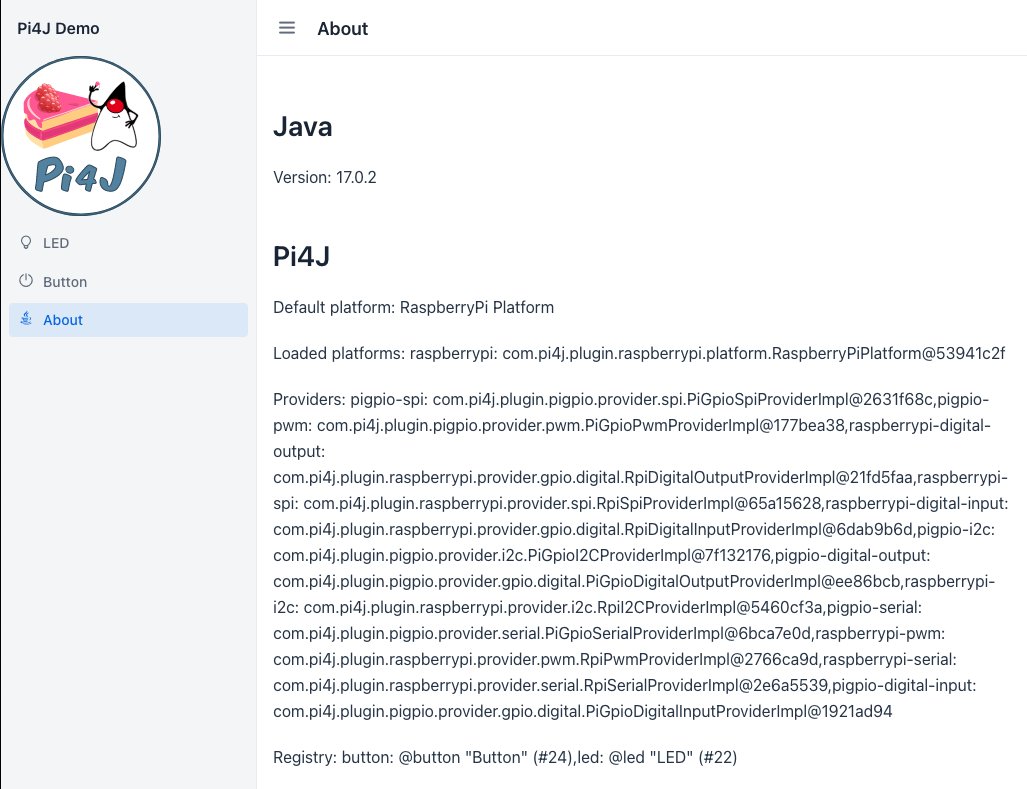
Task: Click the Java section heading
Action: [x=303, y=127]
